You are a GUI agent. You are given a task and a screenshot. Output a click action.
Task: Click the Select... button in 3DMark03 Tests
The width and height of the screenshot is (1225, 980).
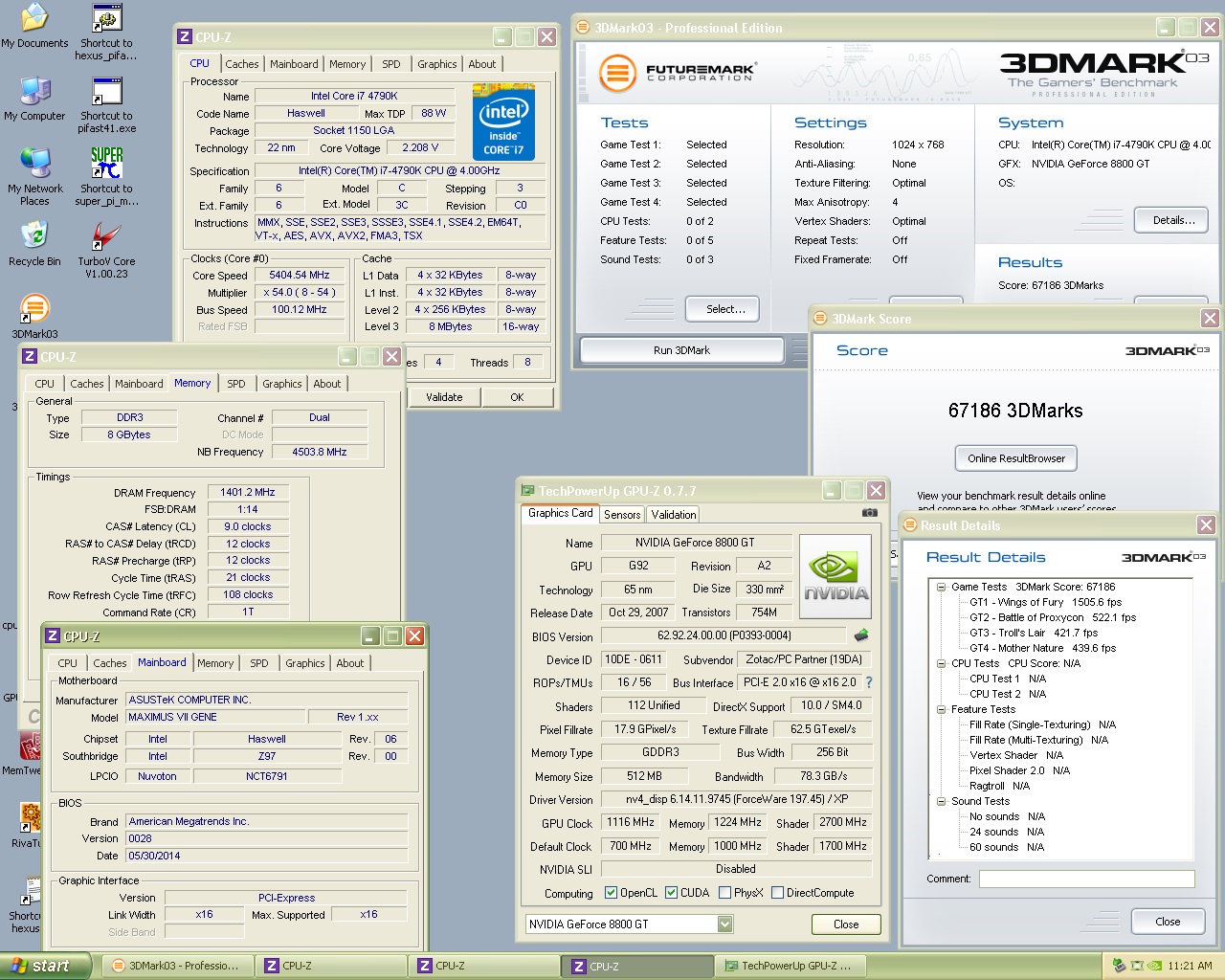click(723, 309)
